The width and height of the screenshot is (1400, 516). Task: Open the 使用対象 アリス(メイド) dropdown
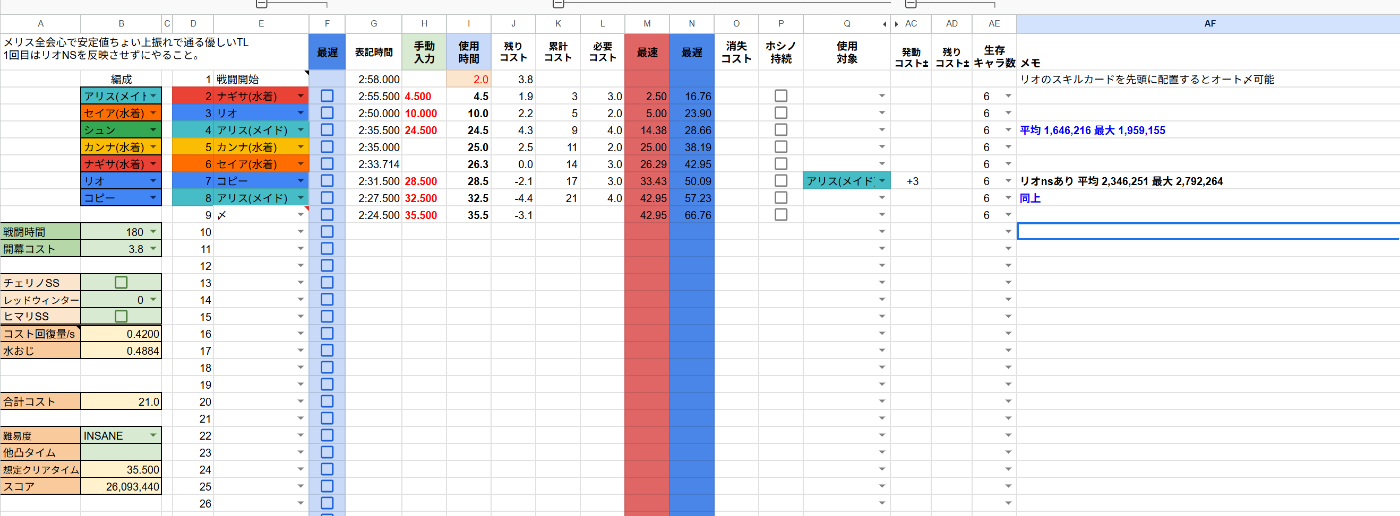click(x=882, y=181)
